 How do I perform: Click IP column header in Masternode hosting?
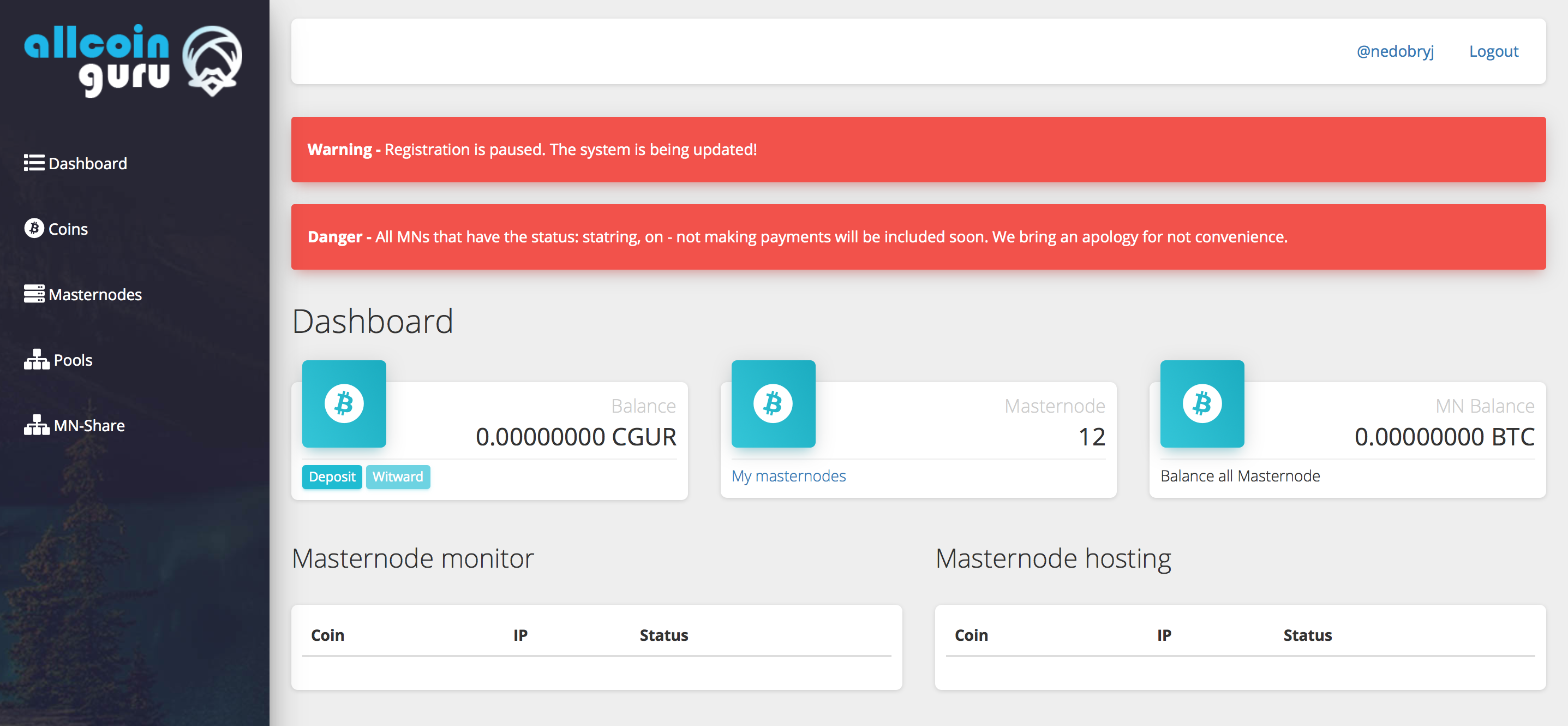pyautogui.click(x=1164, y=635)
